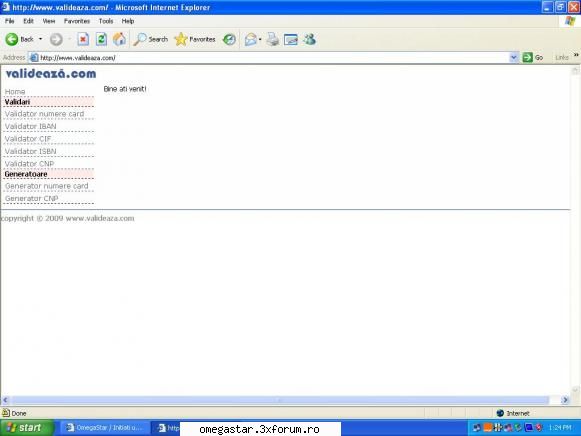This screenshot has width=581, height=436.
Task: Expand the Back button history dropdown arrow
Action: click(x=40, y=39)
